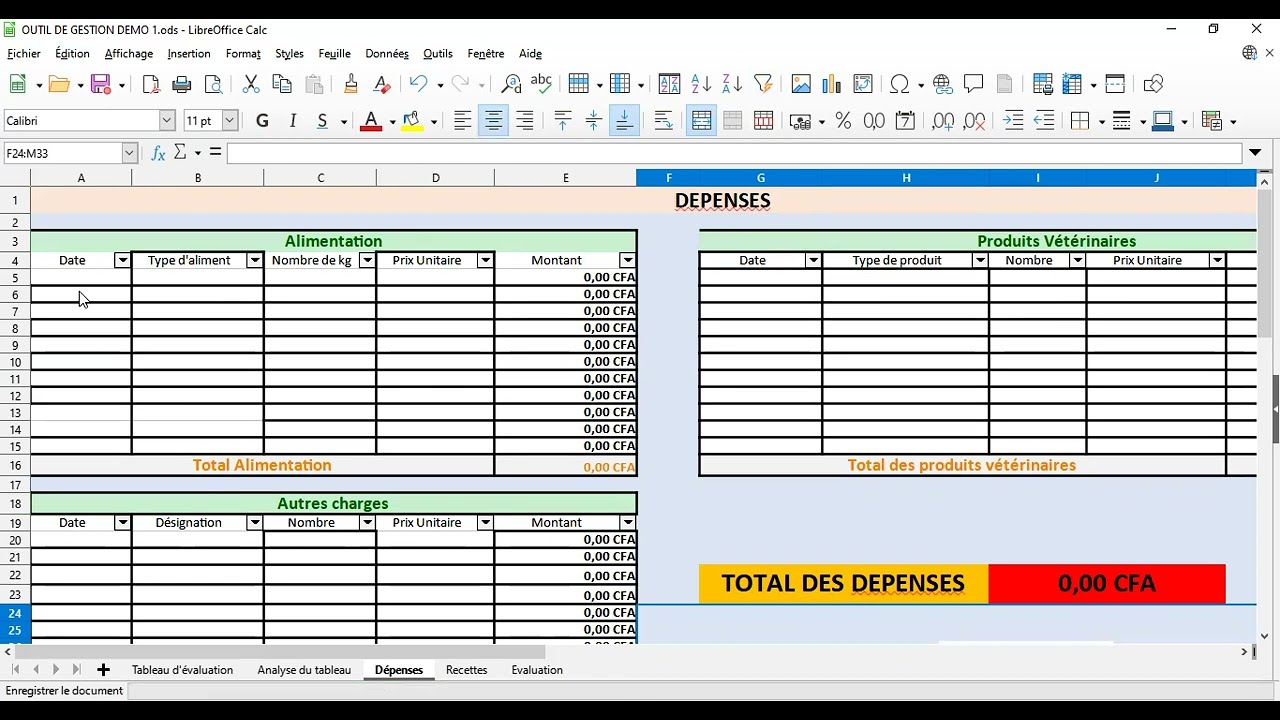1280x720 pixels.
Task: Switch to Recettes sheet tab
Action: click(467, 670)
